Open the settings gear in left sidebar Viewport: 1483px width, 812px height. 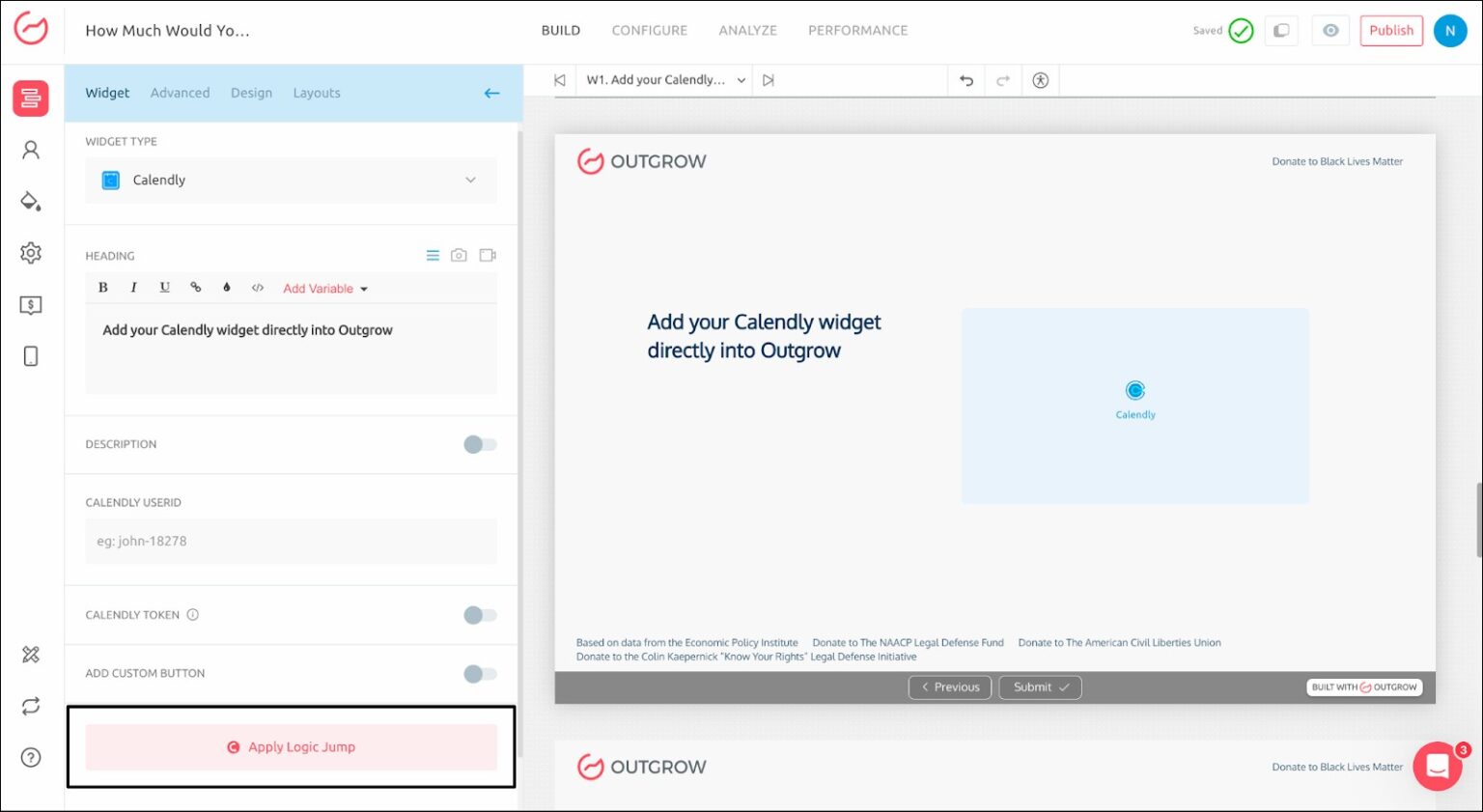(31, 253)
